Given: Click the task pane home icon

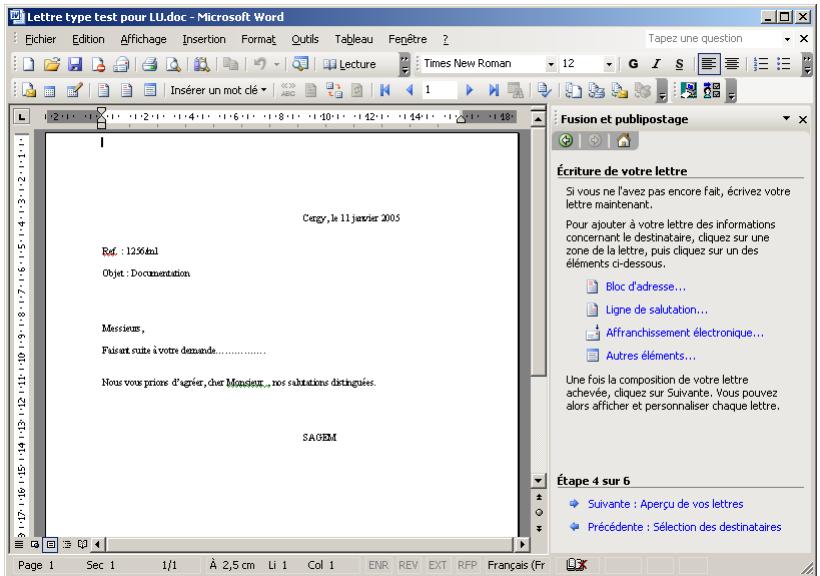Looking at the screenshot, I should coord(623,141).
